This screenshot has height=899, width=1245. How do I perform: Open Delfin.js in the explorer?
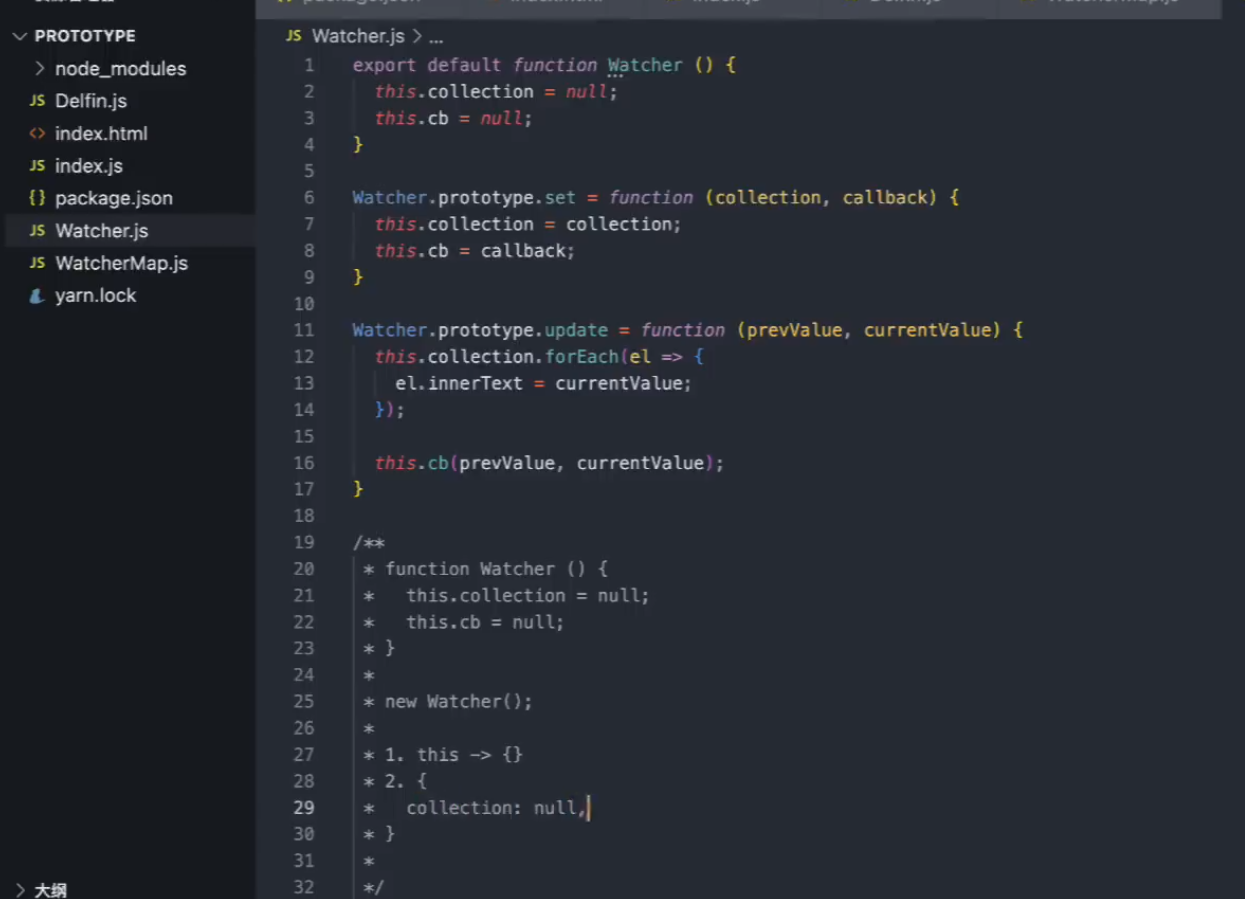(91, 101)
